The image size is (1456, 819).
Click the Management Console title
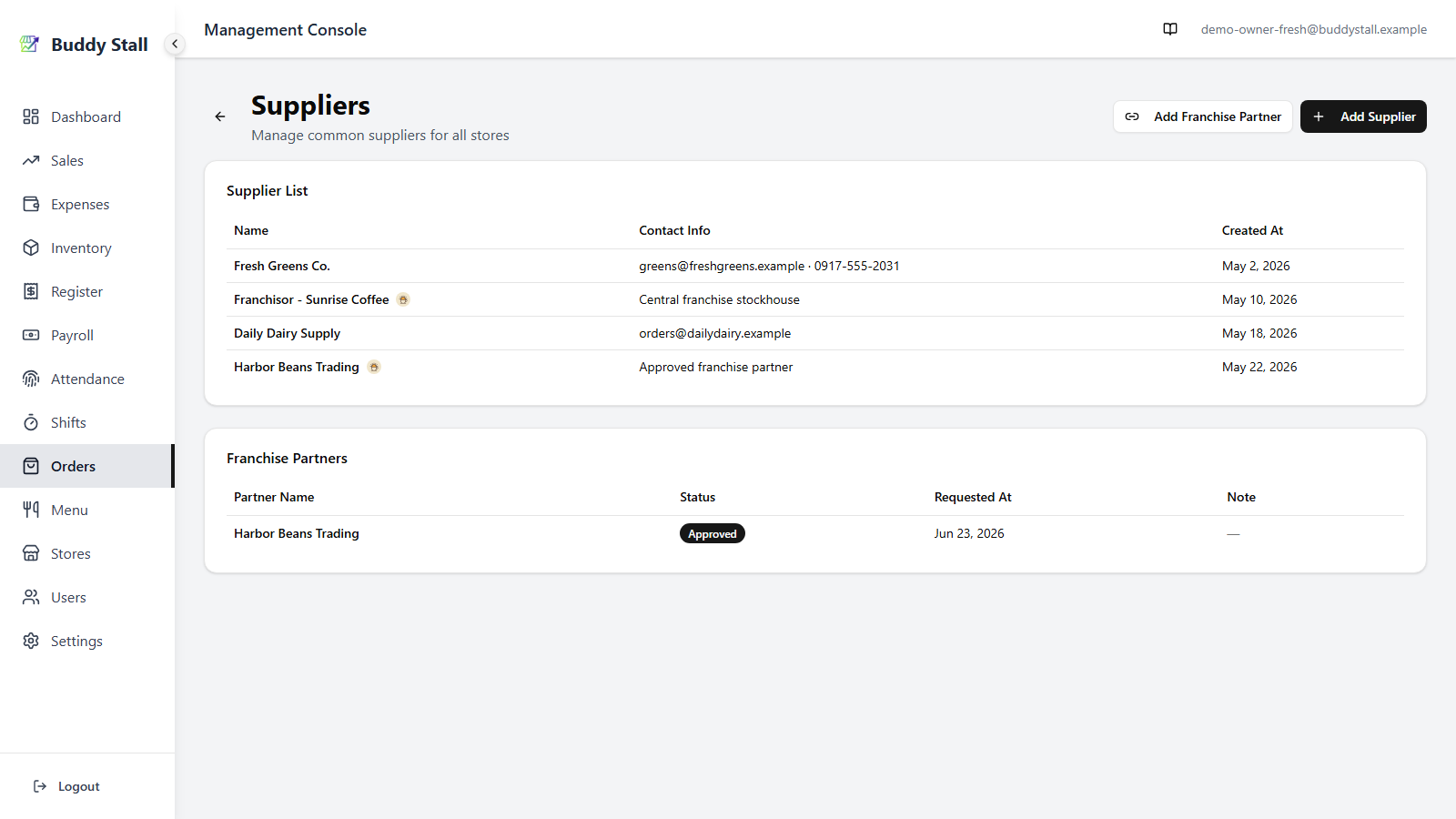pyautogui.click(x=285, y=29)
